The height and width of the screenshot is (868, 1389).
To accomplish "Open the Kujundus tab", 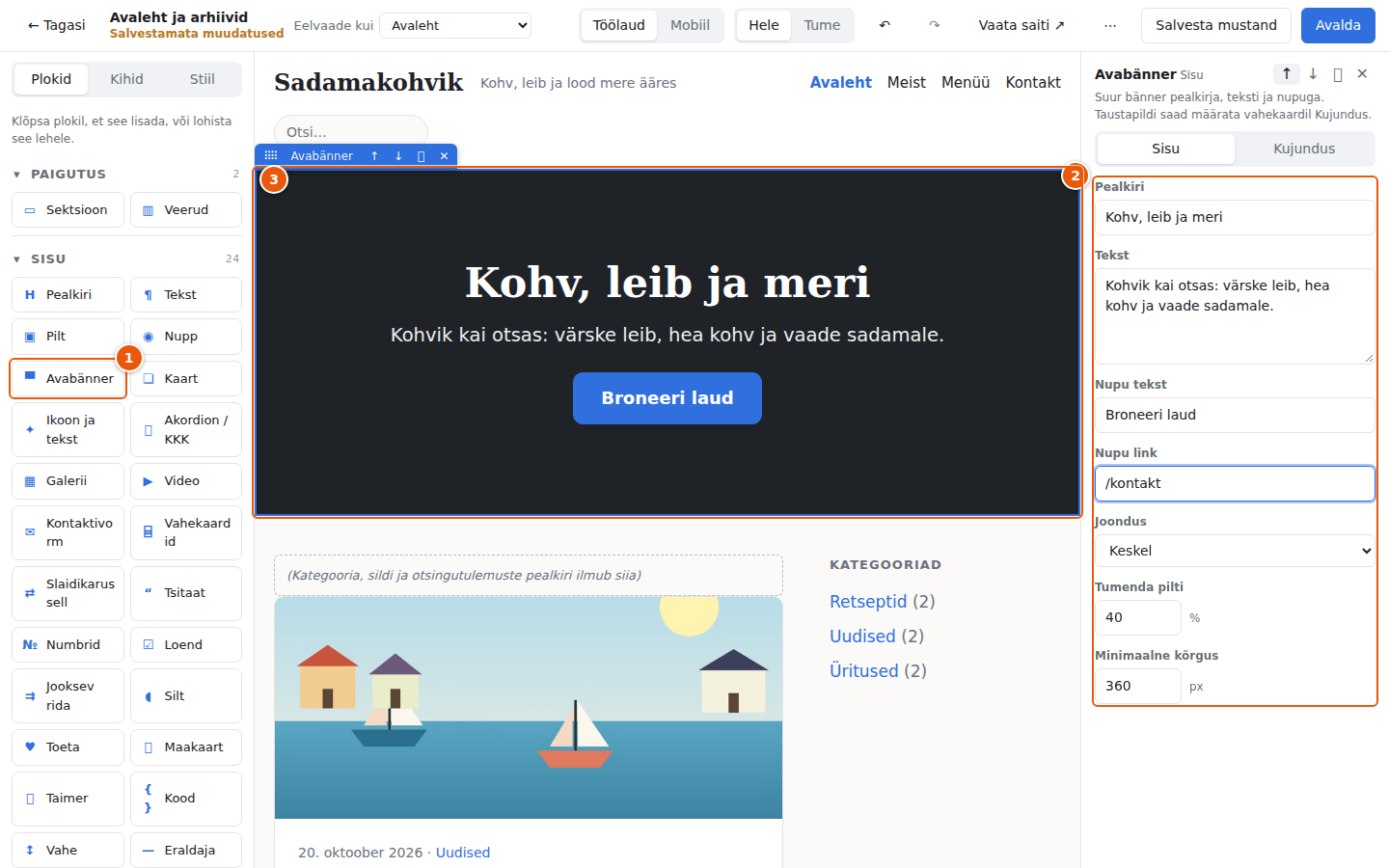I will (x=1304, y=149).
